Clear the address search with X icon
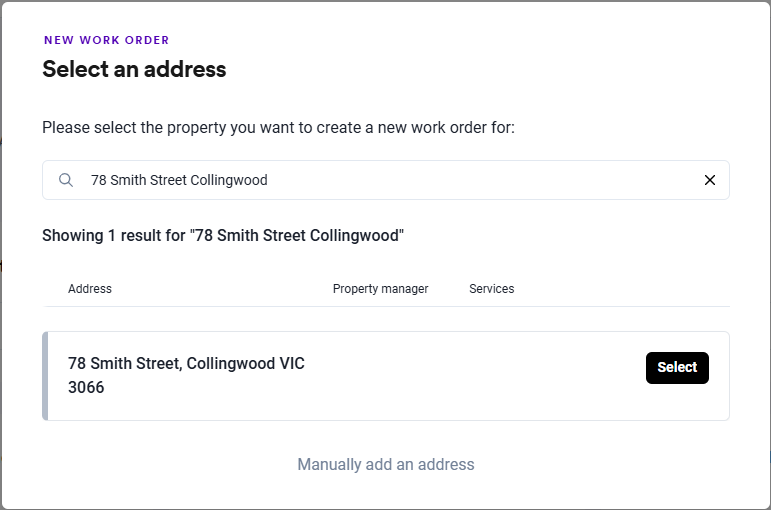This screenshot has height=510, width=771. 710,180
